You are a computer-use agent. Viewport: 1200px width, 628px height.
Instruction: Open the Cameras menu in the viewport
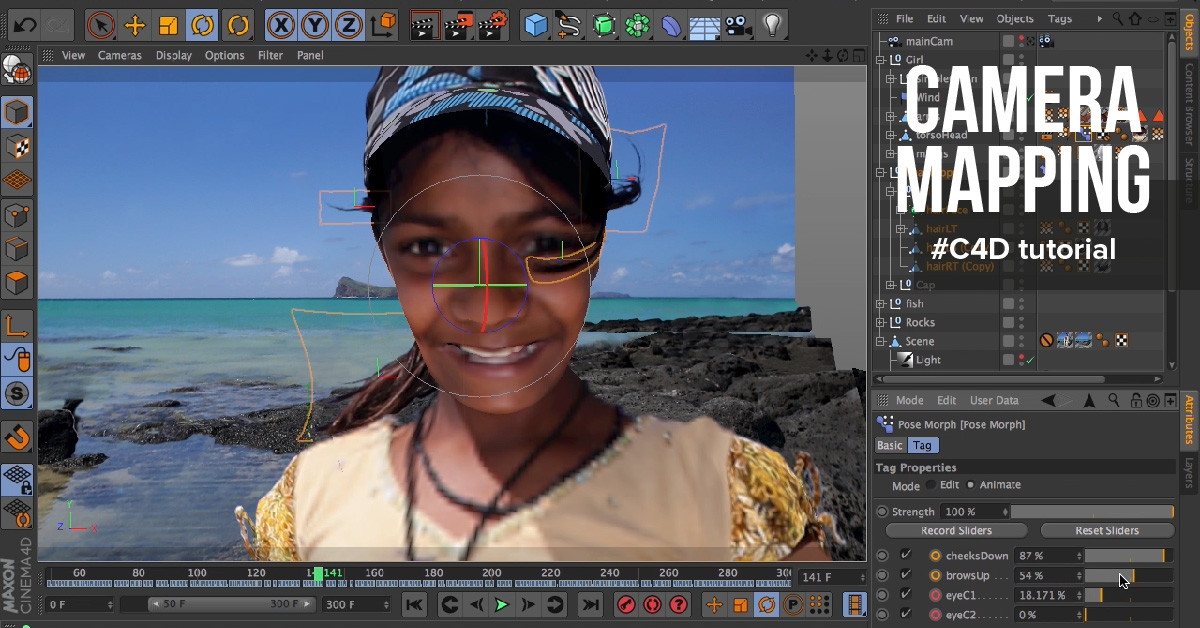[119, 55]
